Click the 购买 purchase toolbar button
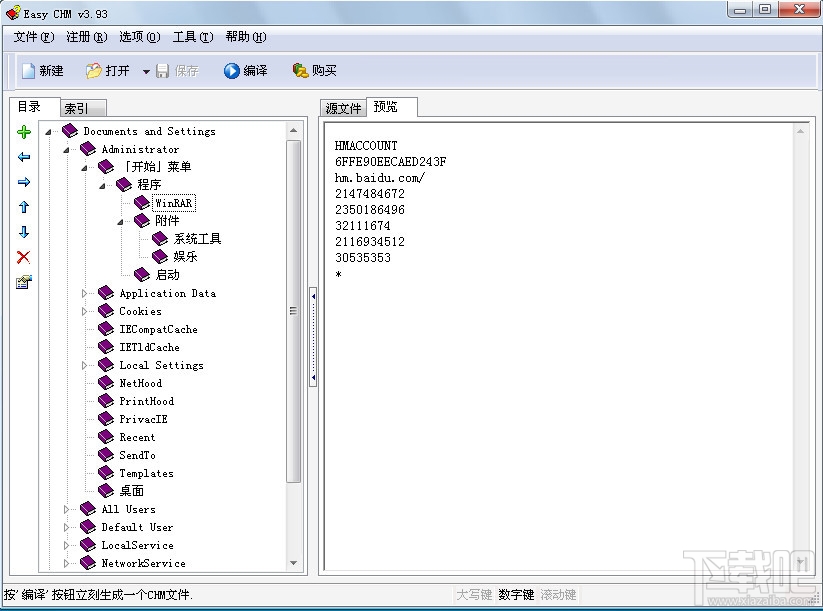823x611 pixels. click(313, 70)
